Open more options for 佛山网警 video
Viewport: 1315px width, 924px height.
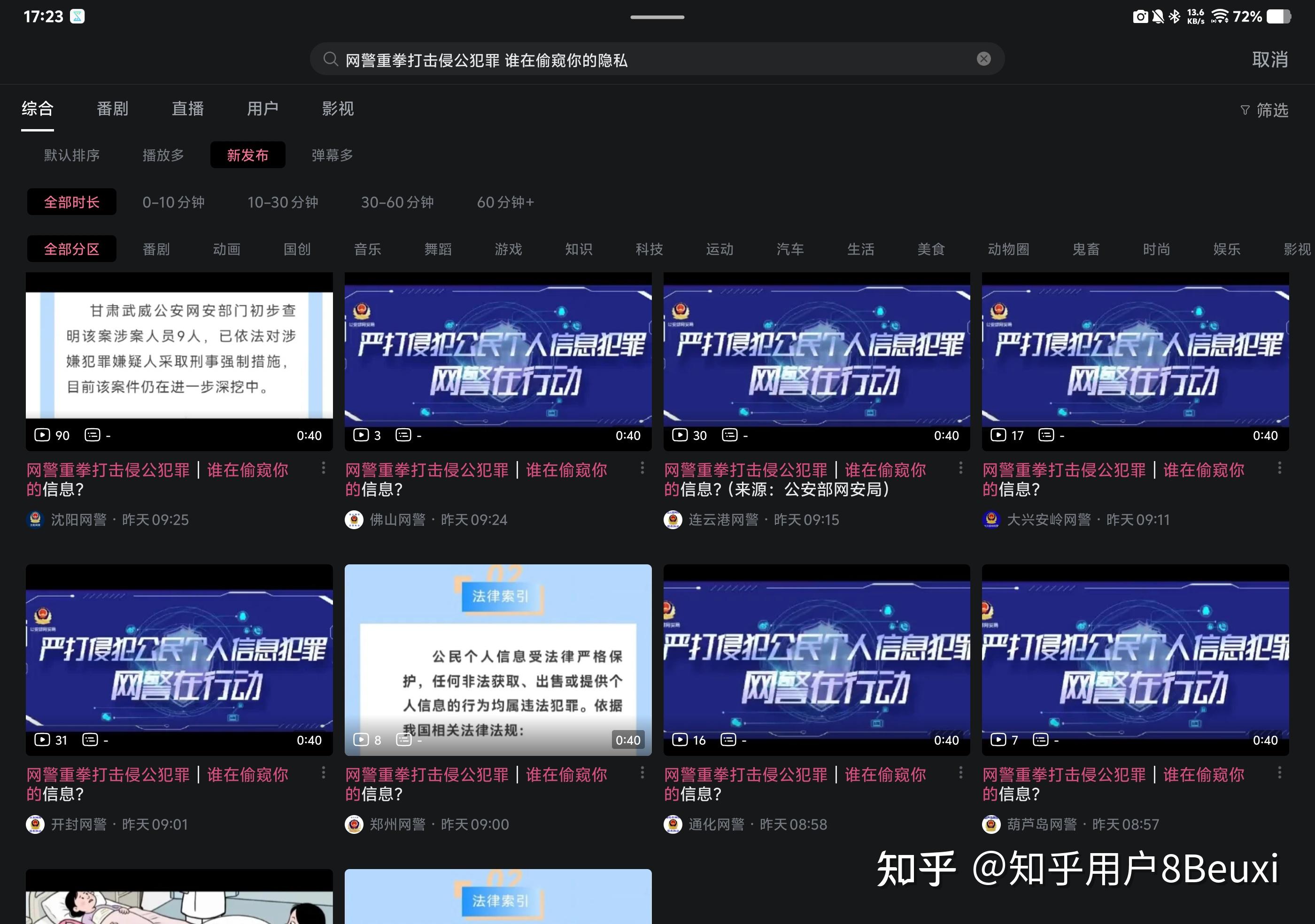[642, 468]
